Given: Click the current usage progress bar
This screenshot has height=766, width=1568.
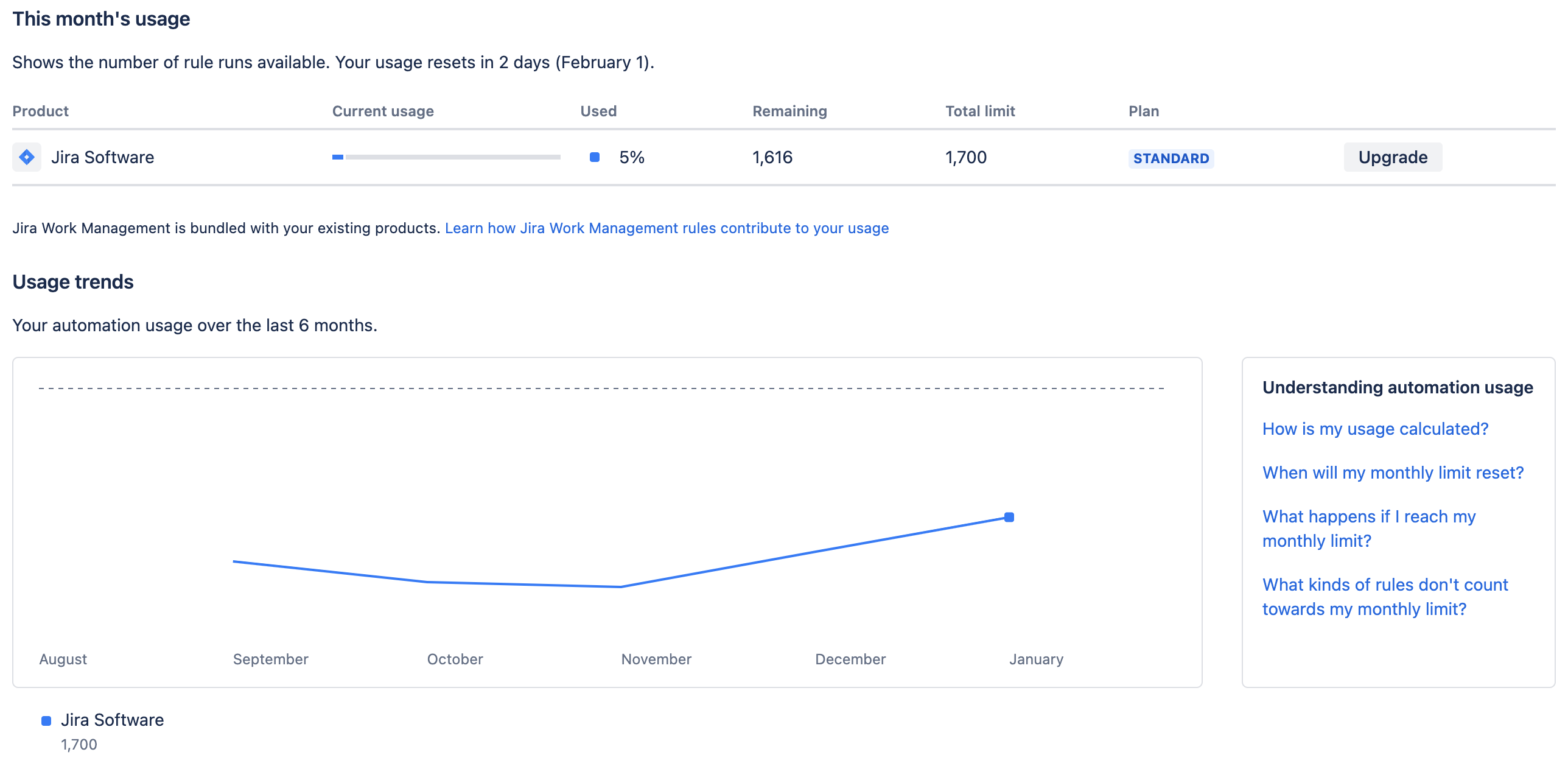Looking at the screenshot, I should [x=446, y=157].
